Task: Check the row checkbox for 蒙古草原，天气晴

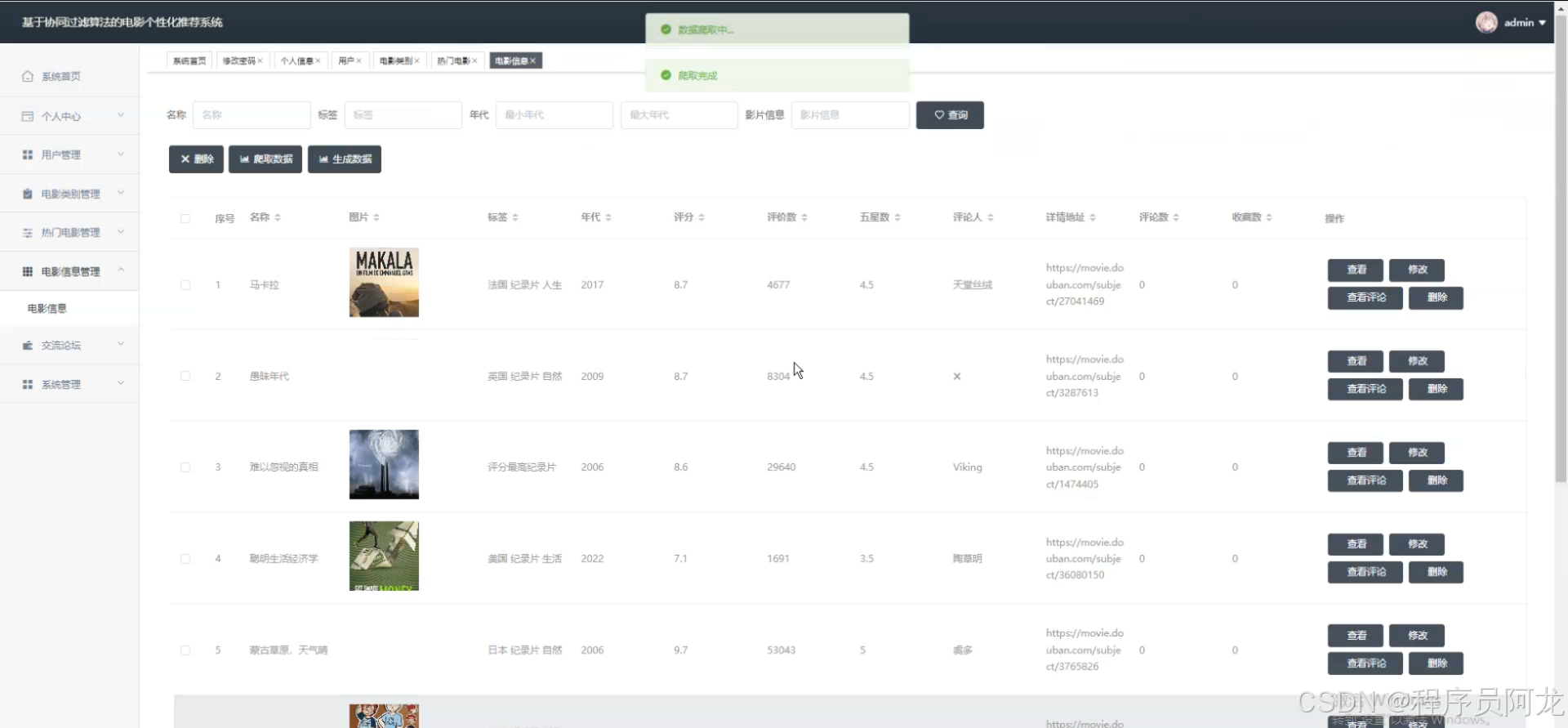Action: (x=185, y=650)
